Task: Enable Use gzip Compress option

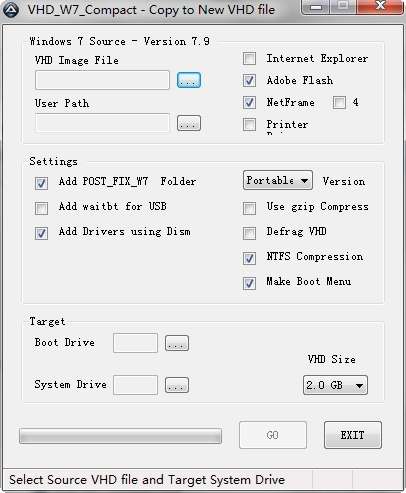Action: (x=249, y=208)
